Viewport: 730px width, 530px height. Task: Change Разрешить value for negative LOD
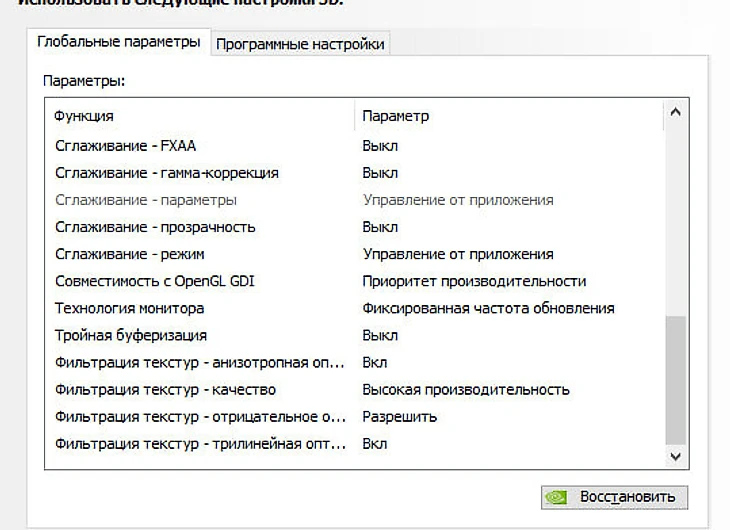coord(399,416)
